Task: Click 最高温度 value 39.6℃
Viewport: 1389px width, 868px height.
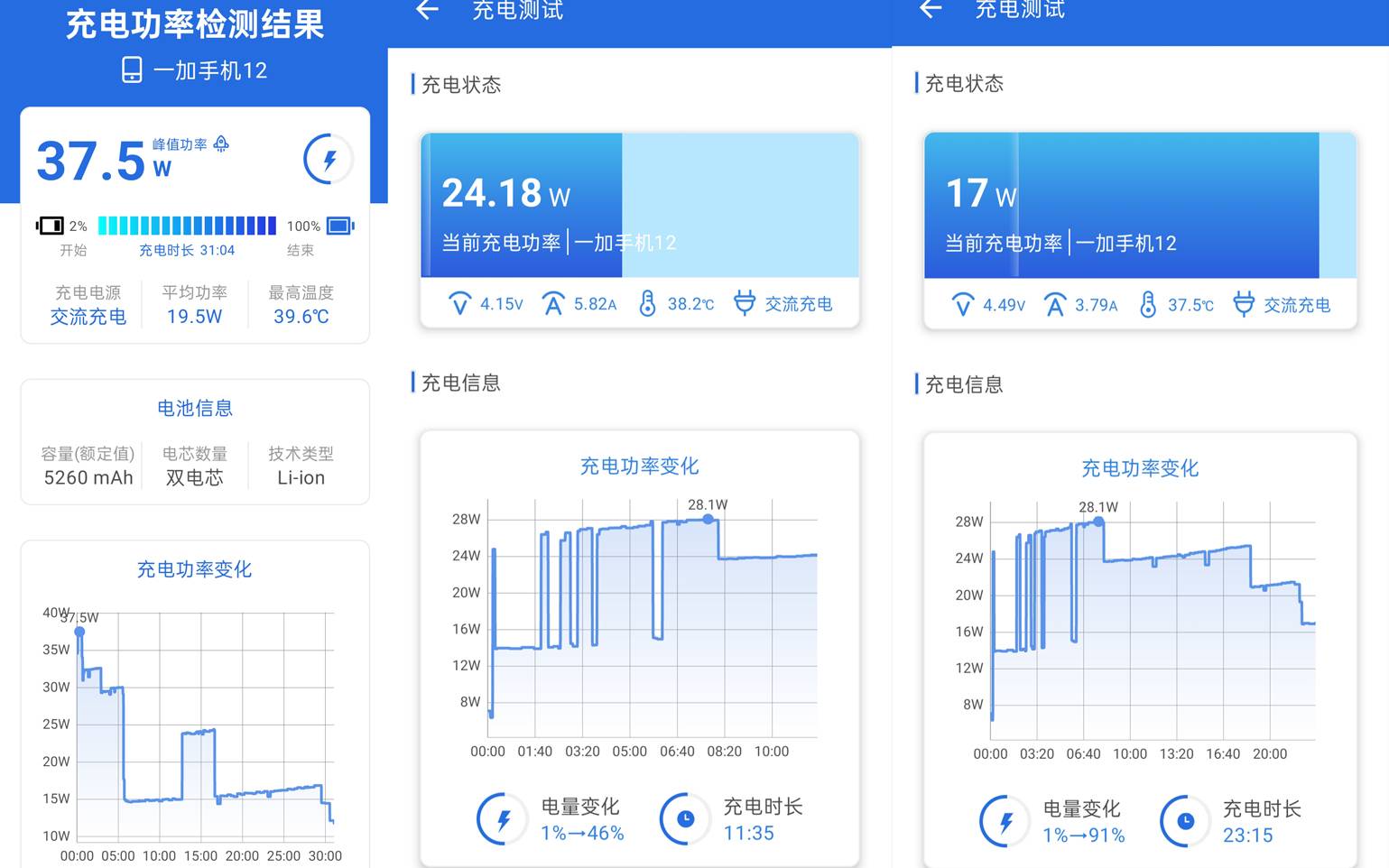Action: [301, 317]
